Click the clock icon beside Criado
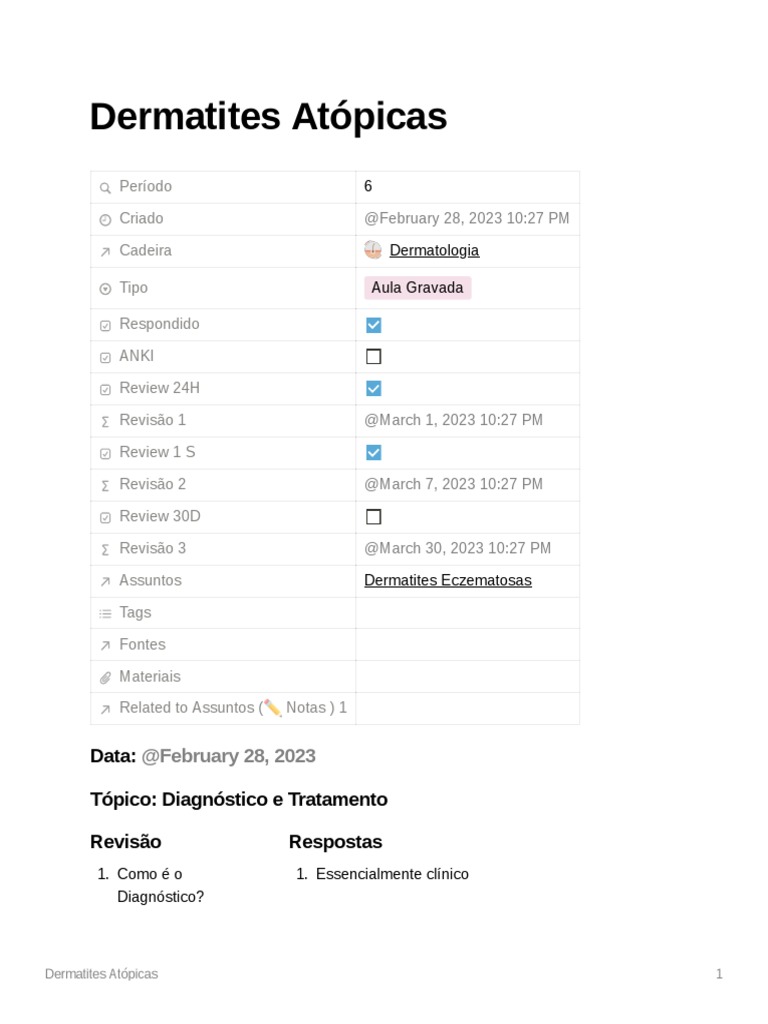This screenshot has height=1024, width=768. tap(105, 219)
